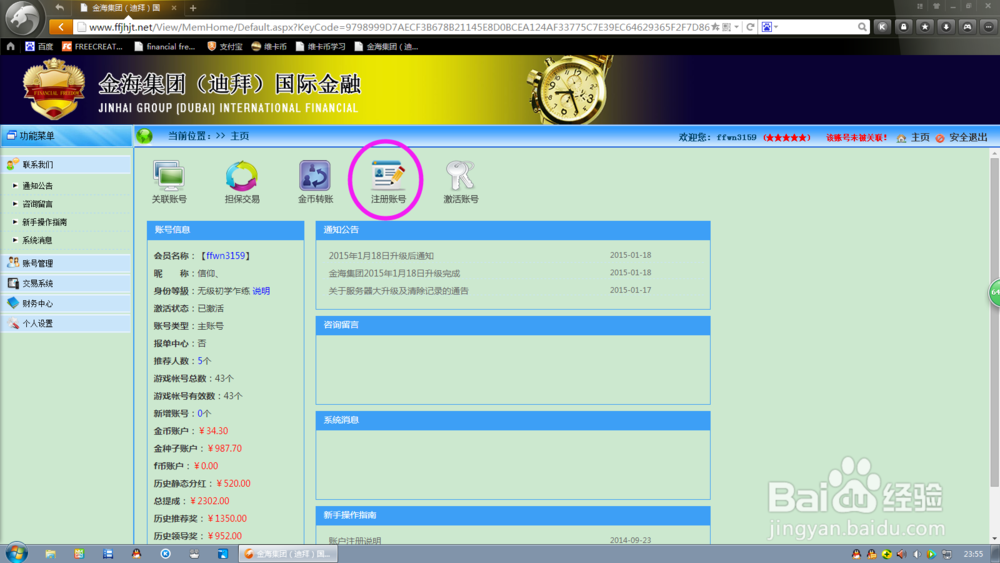Open the 支付宝 bookmark
The image size is (1000, 563).
coord(225,47)
